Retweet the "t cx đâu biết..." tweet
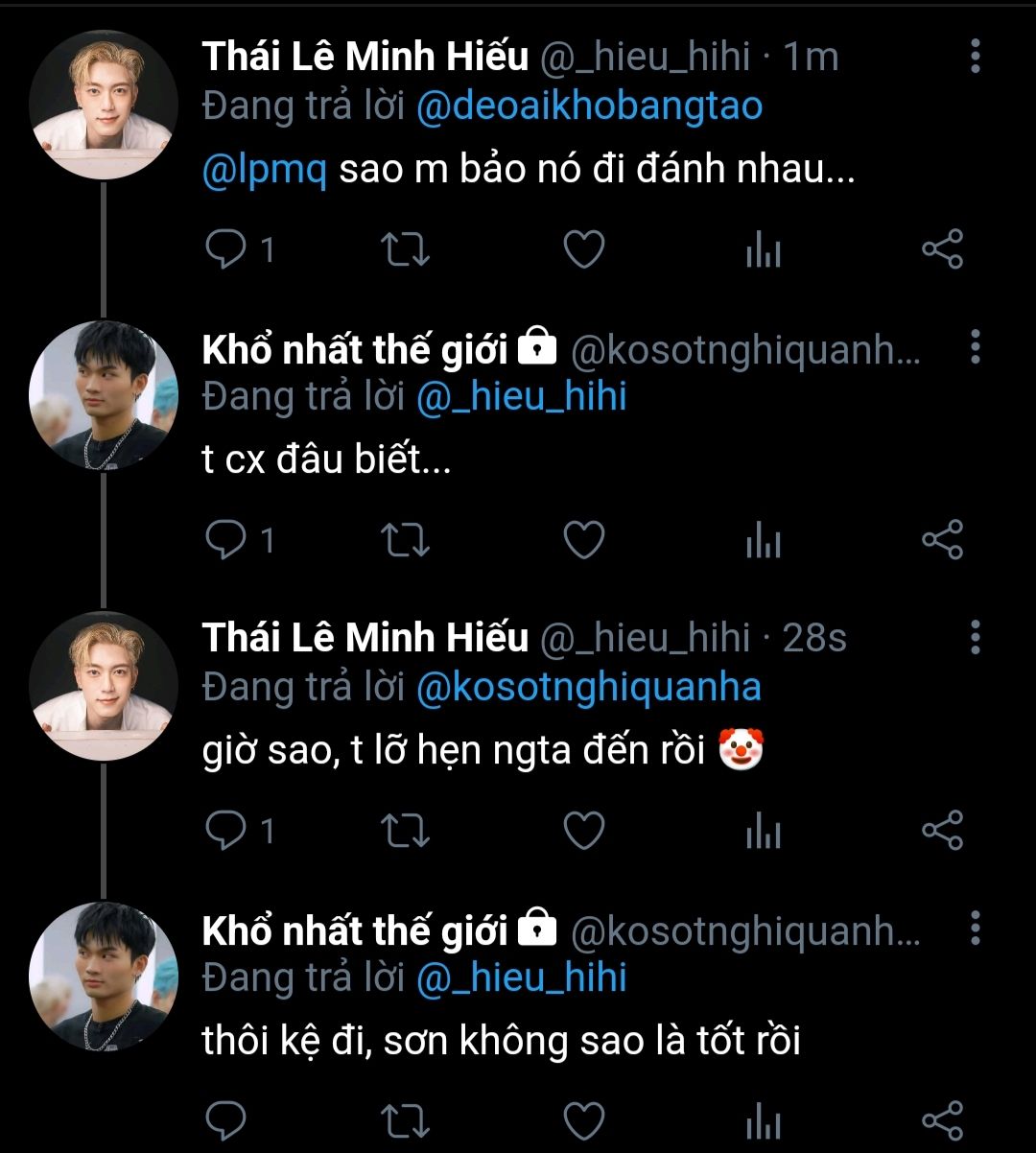Viewport: 1036px width, 1153px height. coord(406,541)
